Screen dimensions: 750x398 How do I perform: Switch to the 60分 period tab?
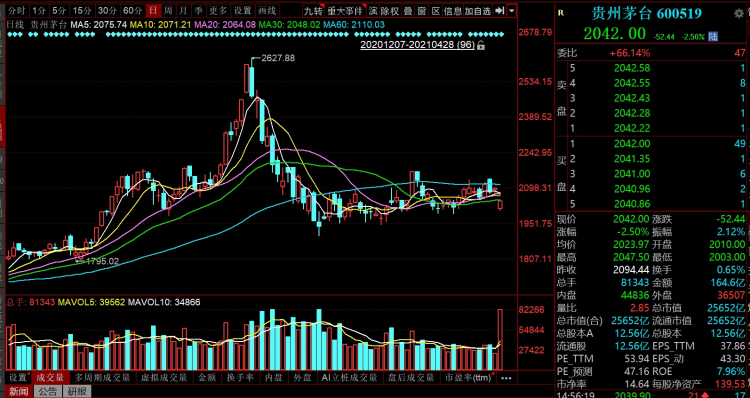pos(132,11)
